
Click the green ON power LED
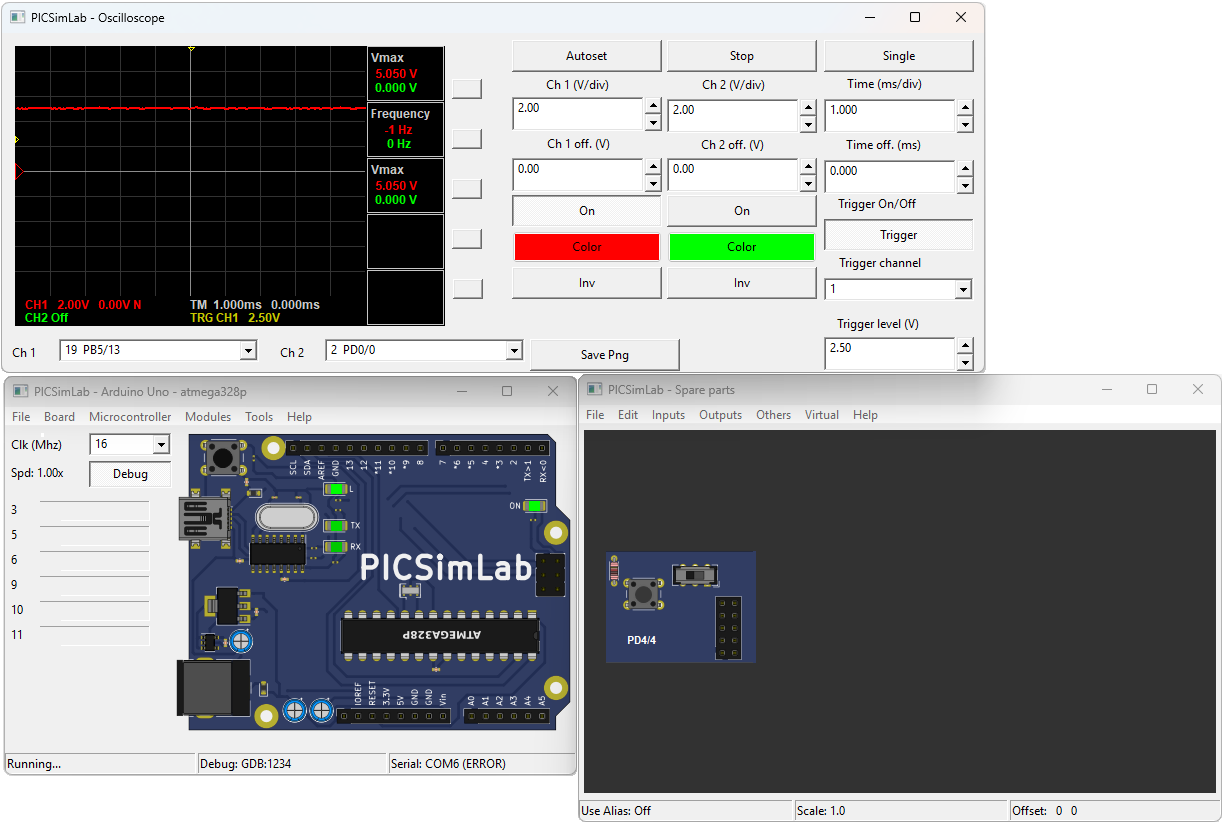(534, 506)
